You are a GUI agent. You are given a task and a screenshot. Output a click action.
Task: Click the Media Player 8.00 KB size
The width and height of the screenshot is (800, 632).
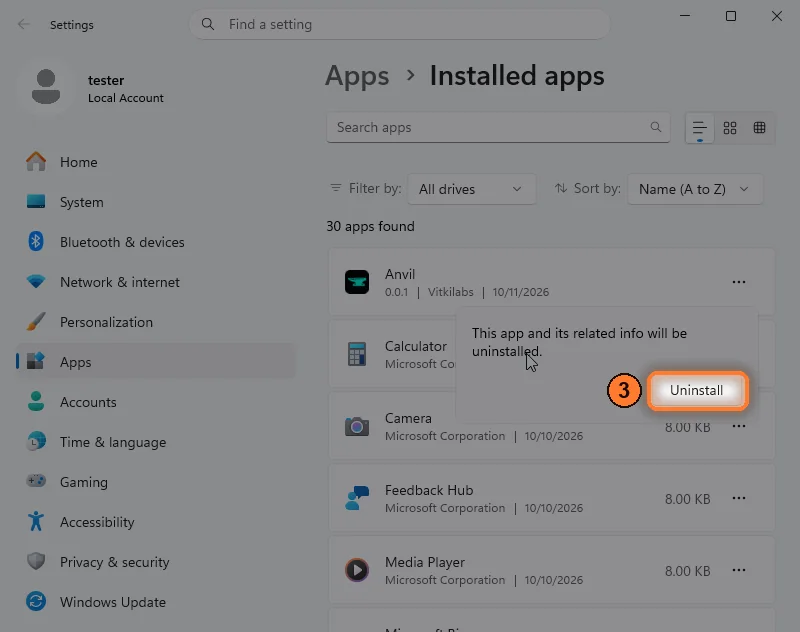coord(687,571)
